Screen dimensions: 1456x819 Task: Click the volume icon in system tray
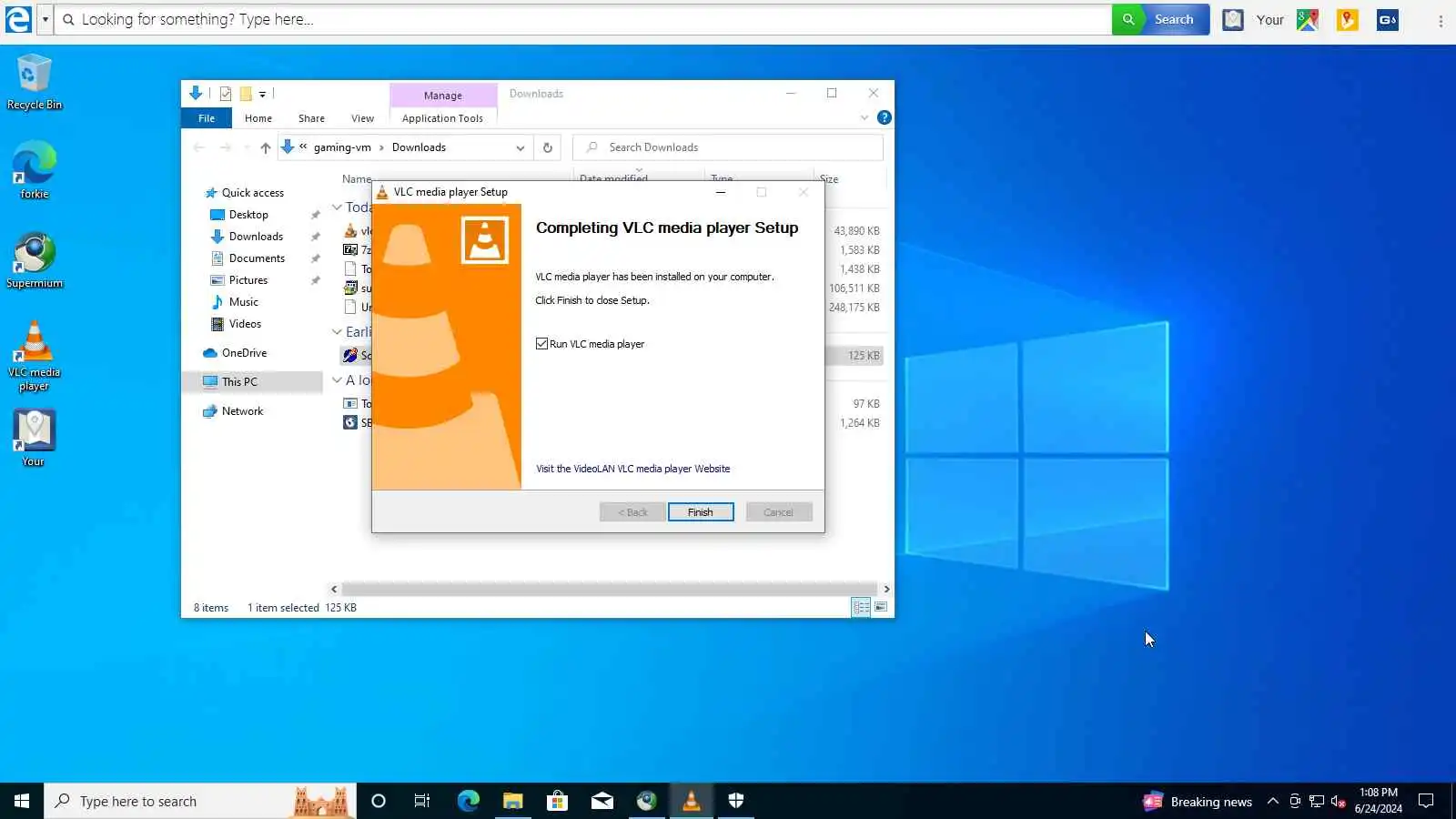coord(1338,802)
